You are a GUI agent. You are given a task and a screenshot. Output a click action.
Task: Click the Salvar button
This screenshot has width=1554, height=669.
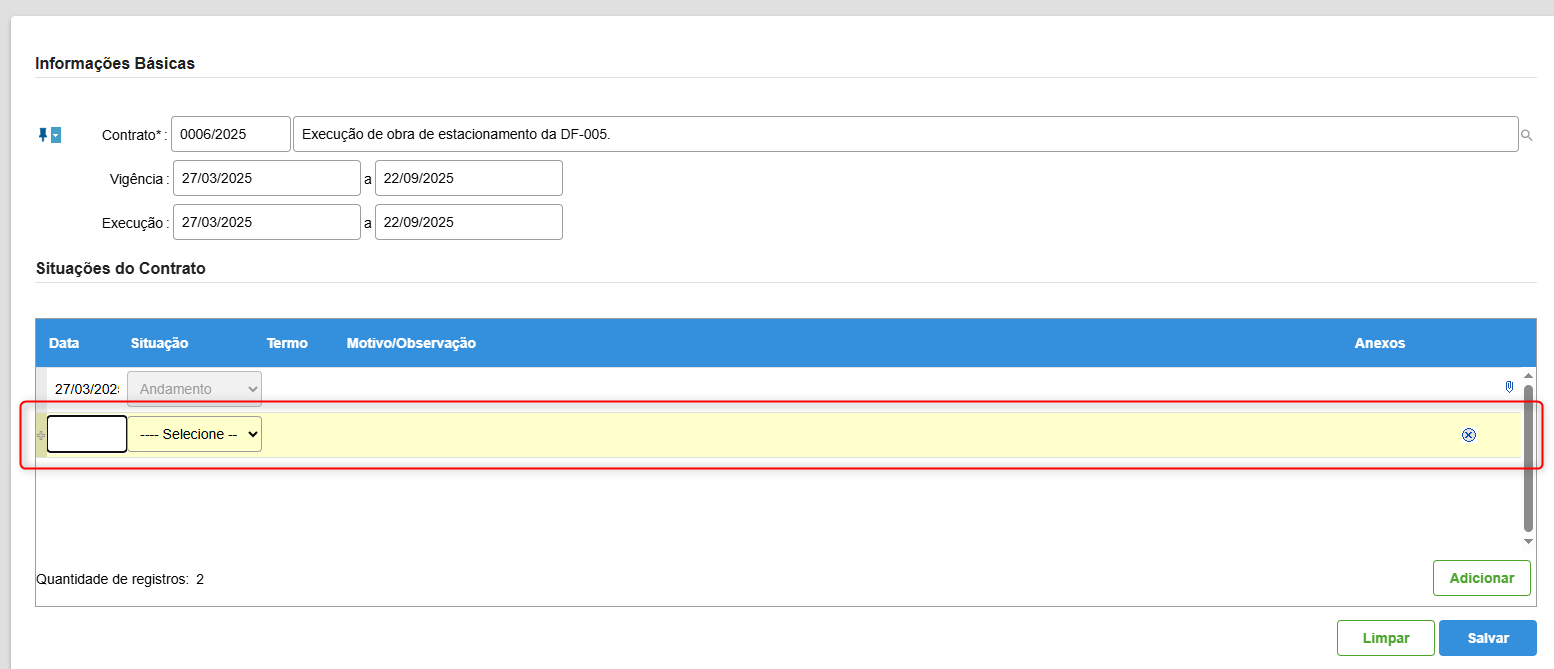coord(1488,638)
